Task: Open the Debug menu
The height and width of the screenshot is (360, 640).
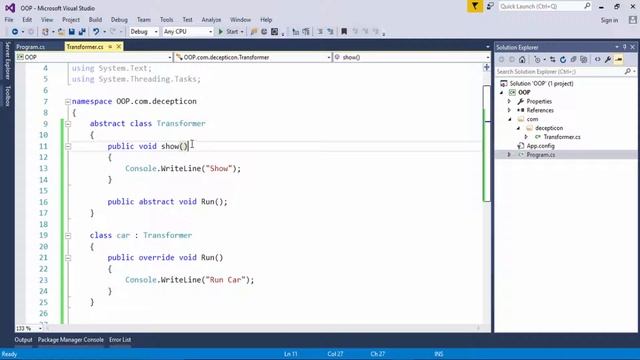Action: (x=119, y=20)
